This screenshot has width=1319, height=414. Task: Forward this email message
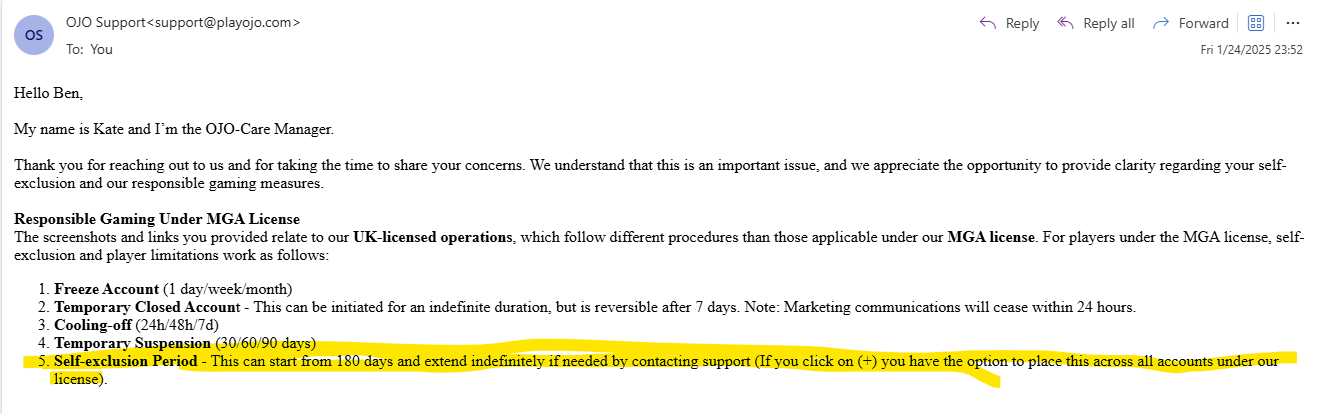pyautogui.click(x=1191, y=23)
